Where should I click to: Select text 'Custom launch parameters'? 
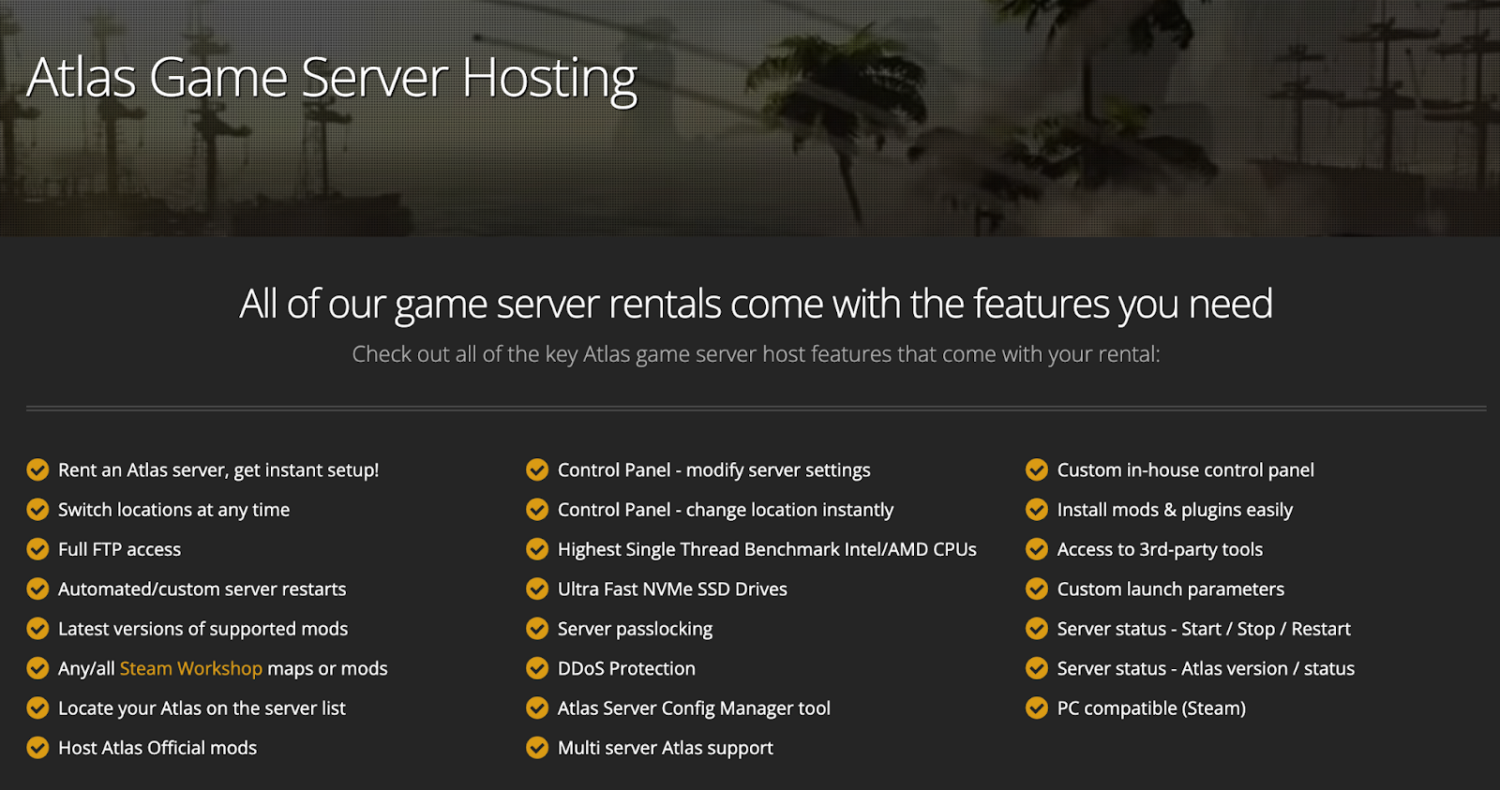[1171, 589]
